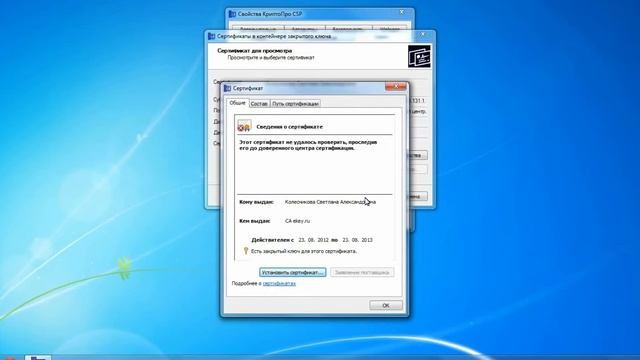This screenshot has height=360, width=640.
Task: Click the container certificates window title icon
Action: click(x=211, y=36)
